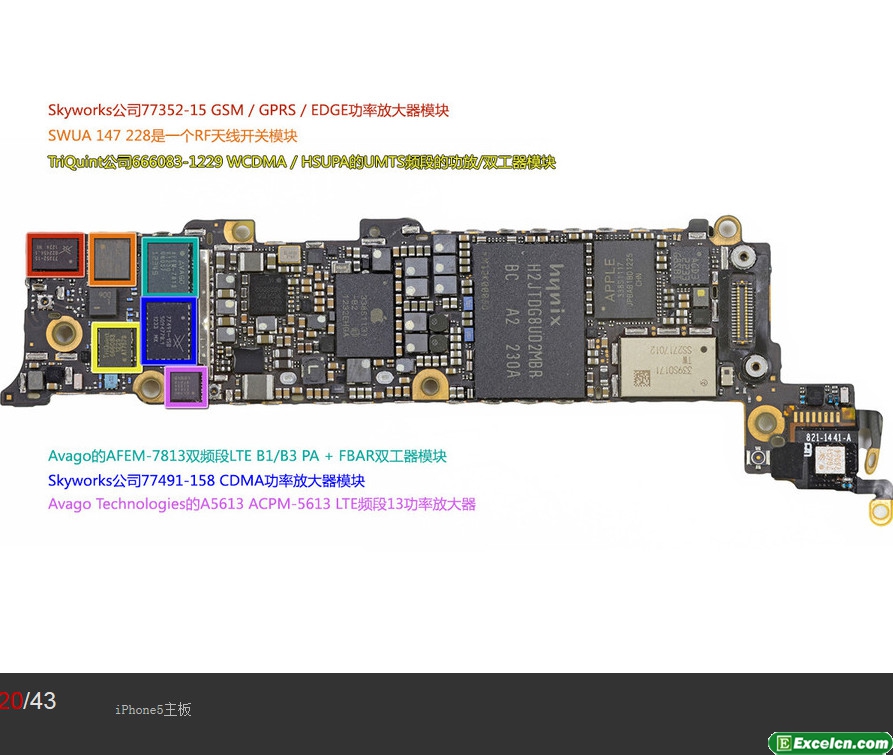The width and height of the screenshot is (893, 755).
Task: Click the yellow TriQuint 666083-1229 caption
Action: (301, 162)
